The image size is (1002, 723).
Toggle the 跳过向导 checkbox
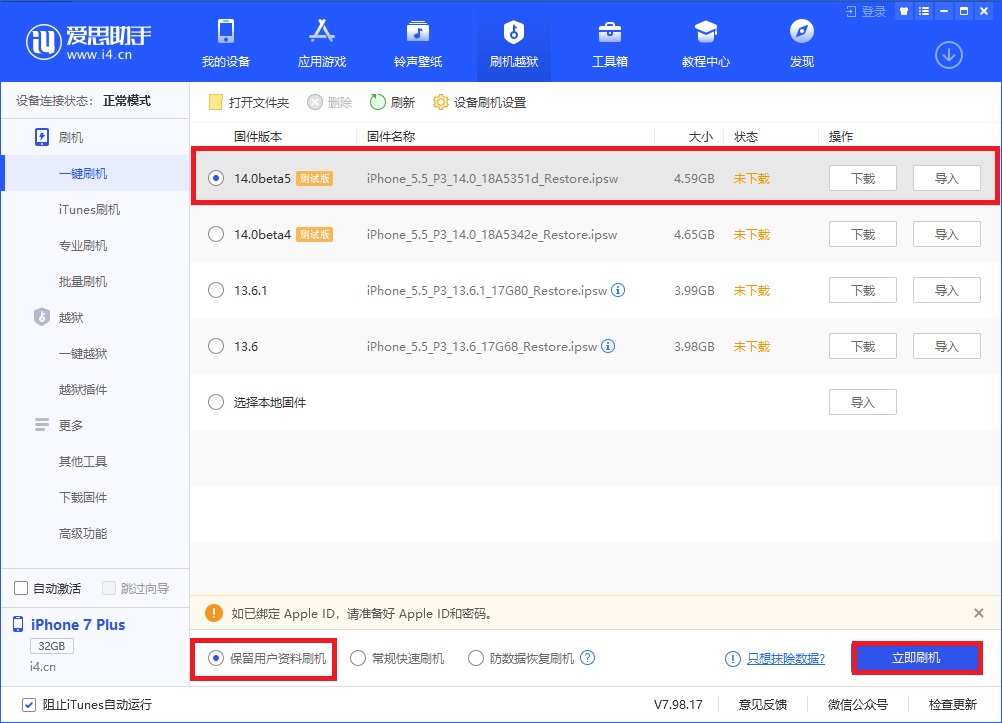109,588
